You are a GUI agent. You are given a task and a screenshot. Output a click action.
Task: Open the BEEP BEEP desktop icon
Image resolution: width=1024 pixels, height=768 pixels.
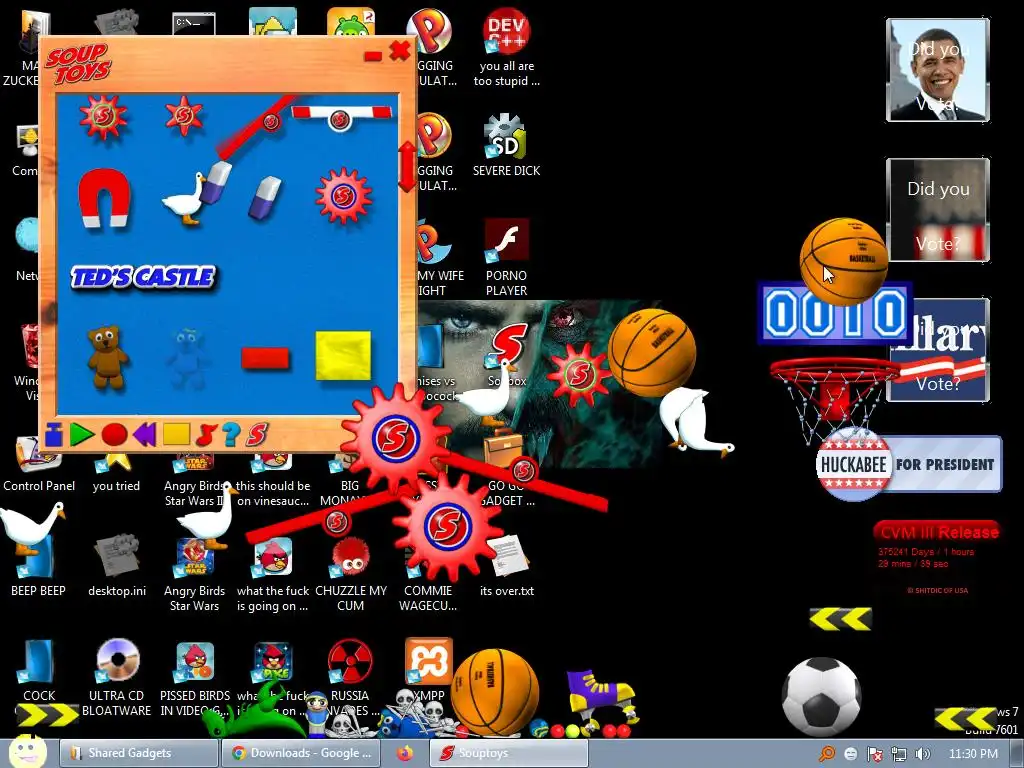click(38, 567)
